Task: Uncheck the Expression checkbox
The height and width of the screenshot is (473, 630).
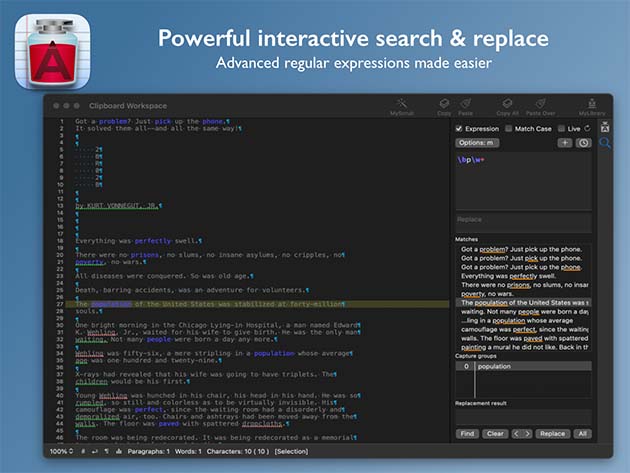Action: tap(460, 129)
